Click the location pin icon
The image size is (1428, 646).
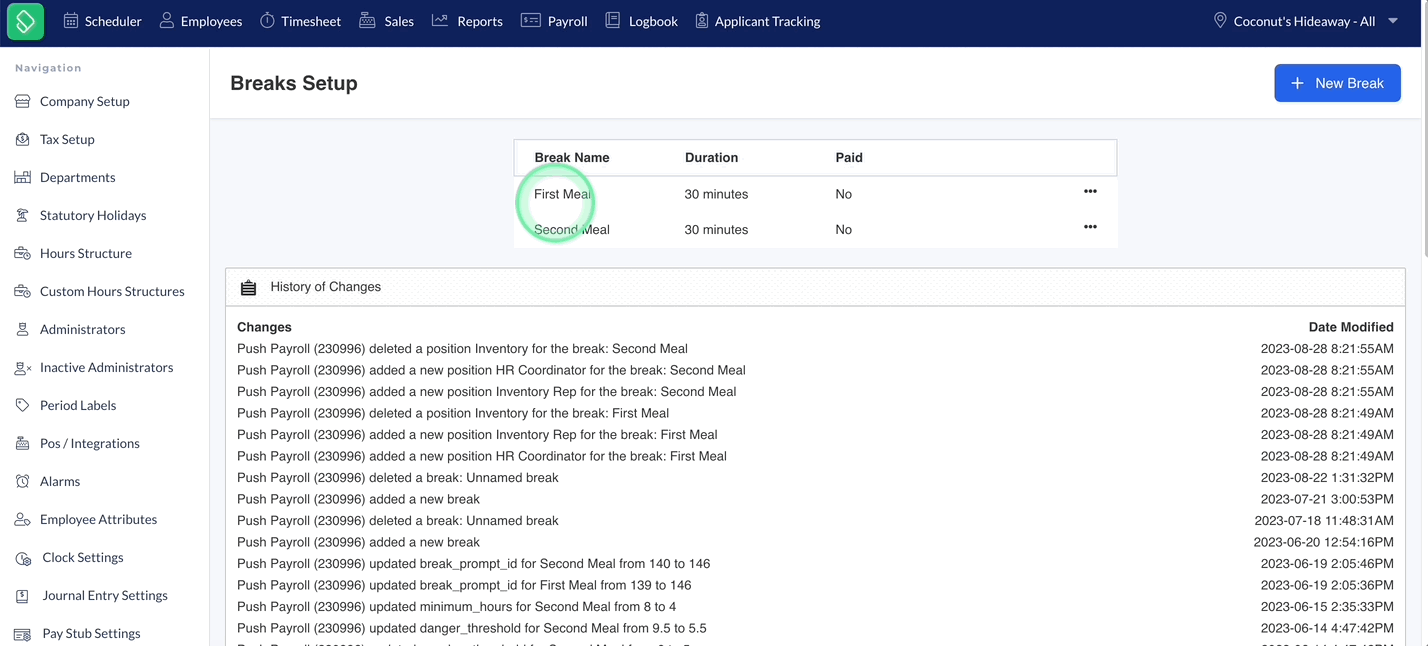[x=1220, y=21]
